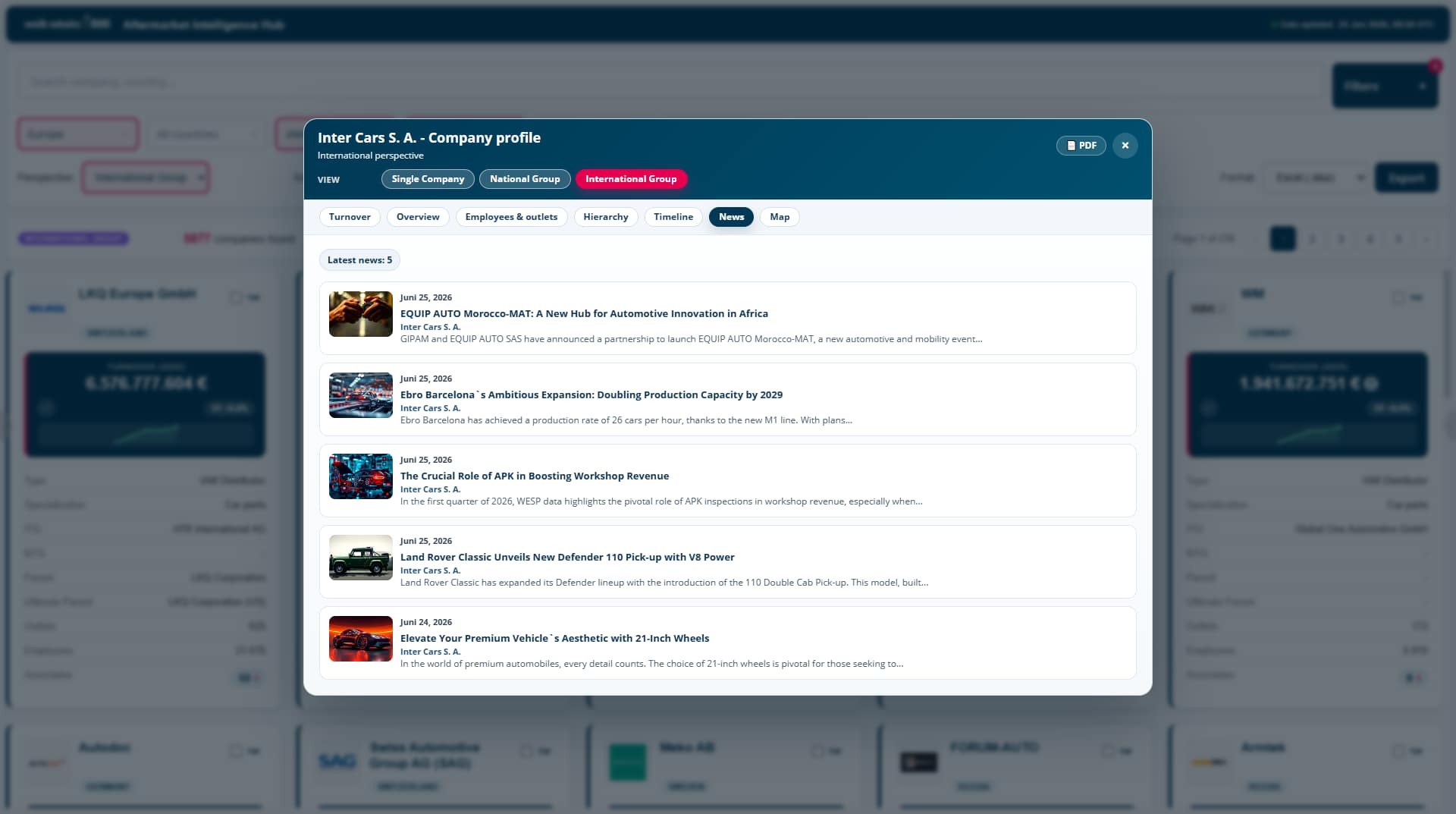The image size is (1456, 814).
Task: Tick the LKQ Europe GmbH card checkbox
Action: tap(236, 297)
